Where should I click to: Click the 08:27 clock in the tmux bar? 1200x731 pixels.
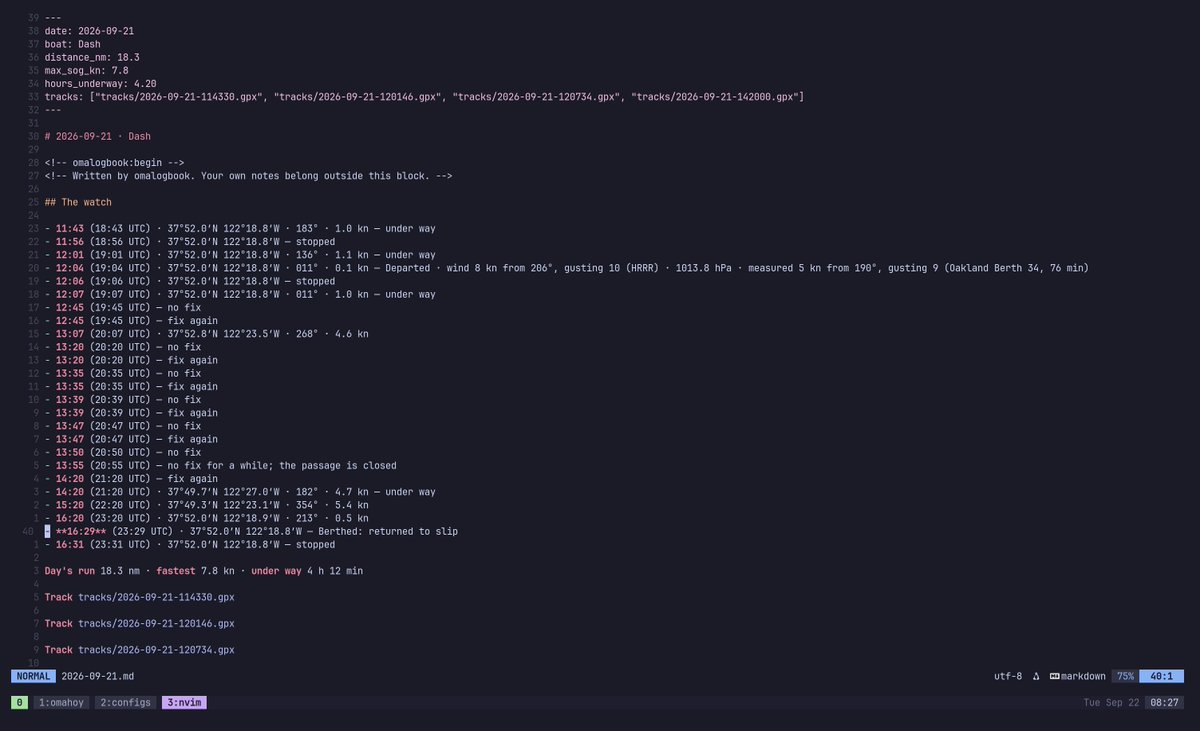(1164, 702)
